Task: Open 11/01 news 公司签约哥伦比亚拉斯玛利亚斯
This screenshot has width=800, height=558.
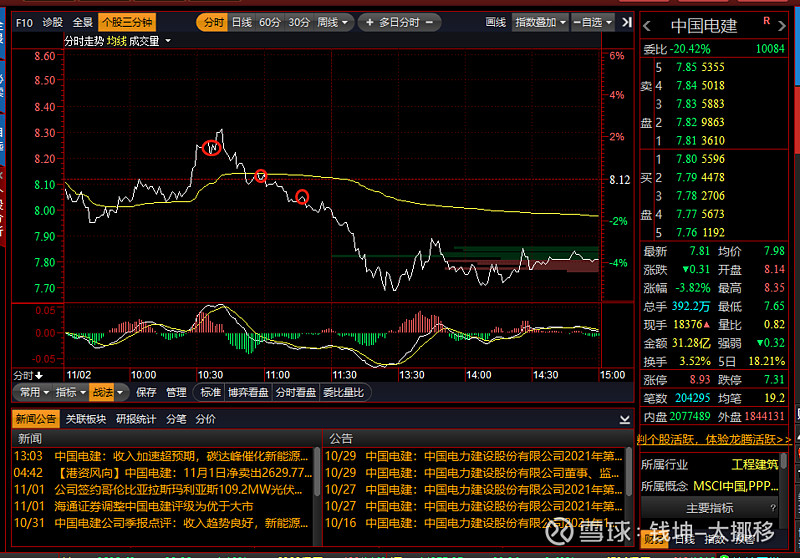Action: coord(157,490)
